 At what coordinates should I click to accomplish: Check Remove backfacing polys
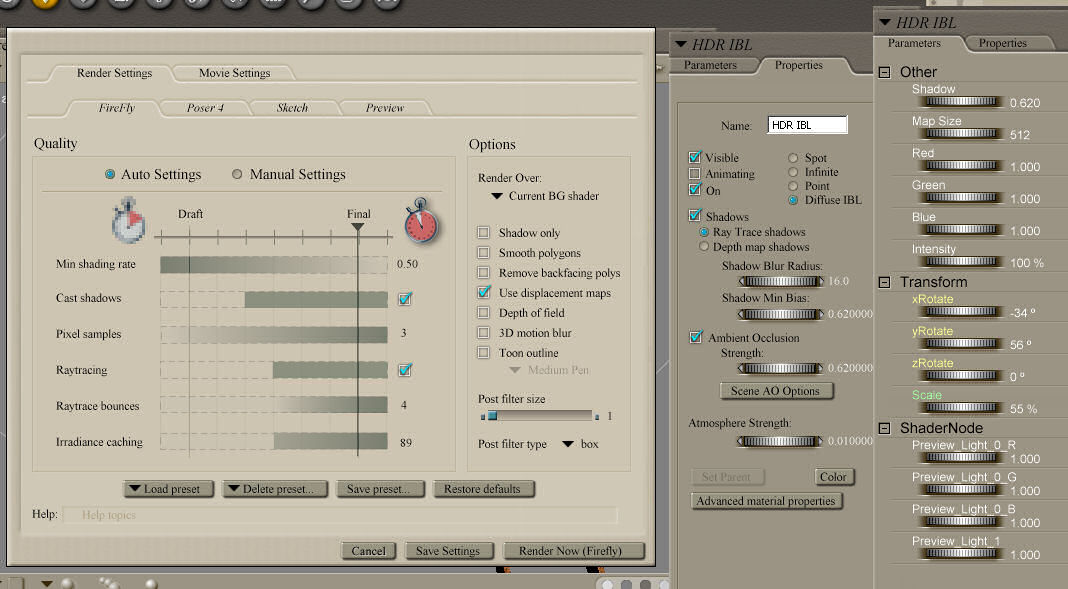point(484,272)
